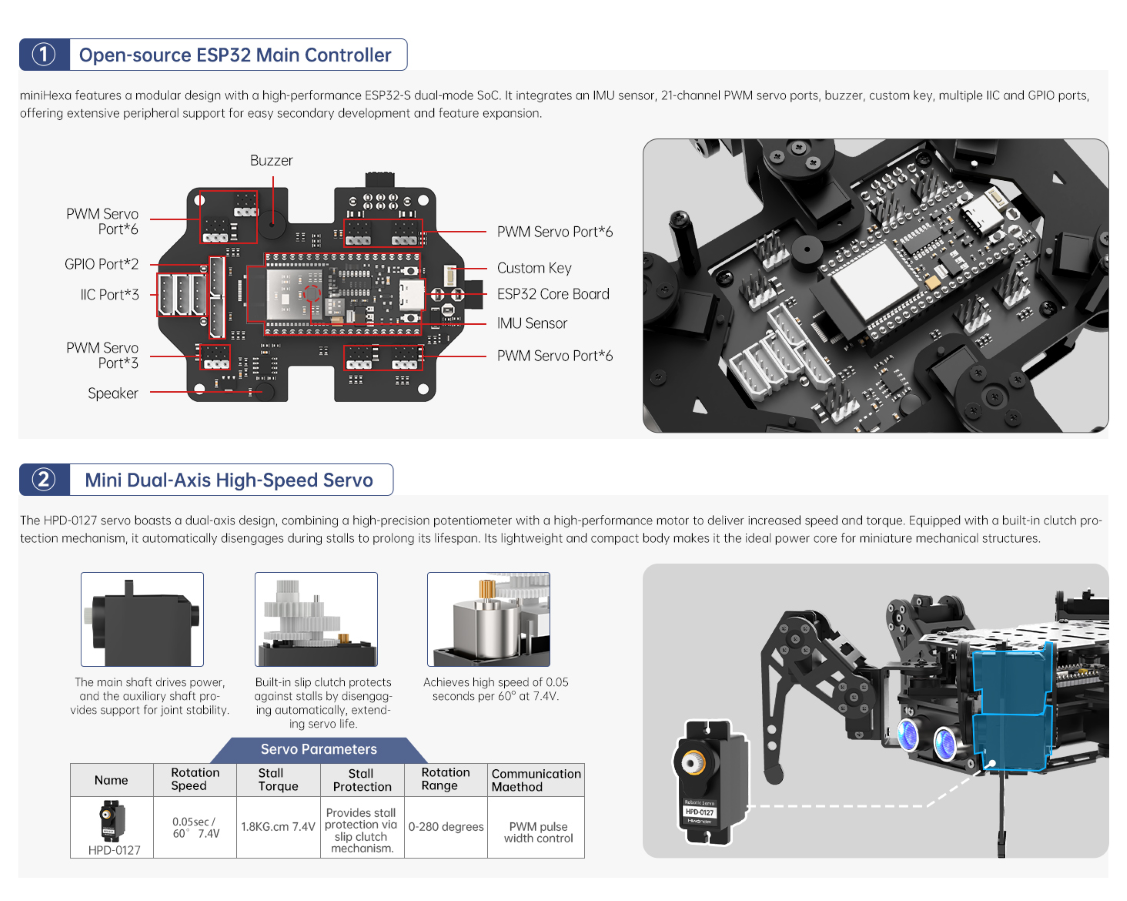Click the Open-source ESP32 Main Controller heading
1127x901 pixels.
[x=235, y=55]
